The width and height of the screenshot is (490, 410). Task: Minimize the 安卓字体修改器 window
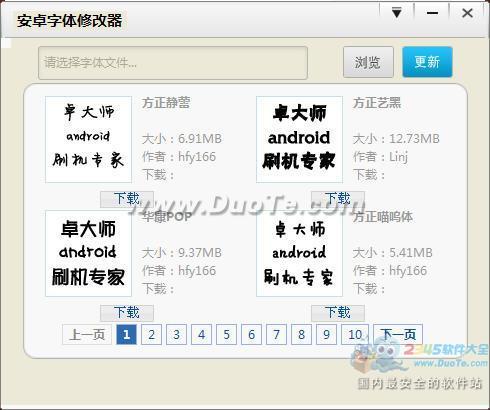[432, 13]
